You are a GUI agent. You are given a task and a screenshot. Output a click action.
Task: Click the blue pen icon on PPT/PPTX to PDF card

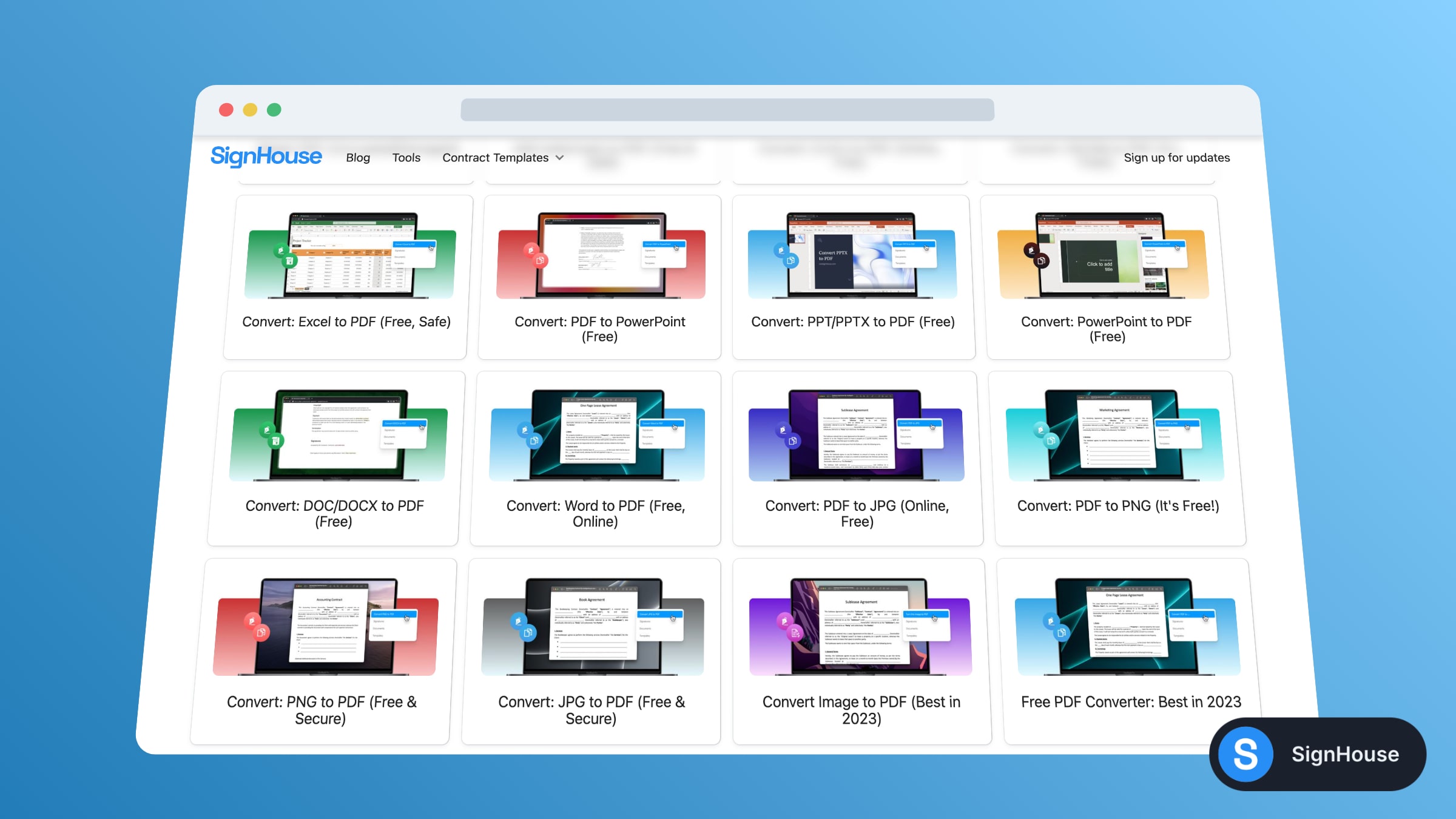point(782,250)
